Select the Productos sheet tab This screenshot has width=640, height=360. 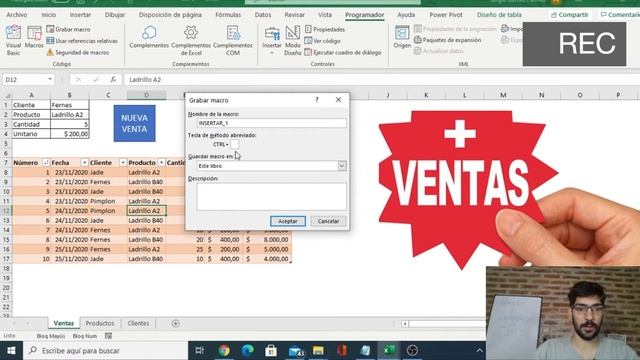click(100, 323)
